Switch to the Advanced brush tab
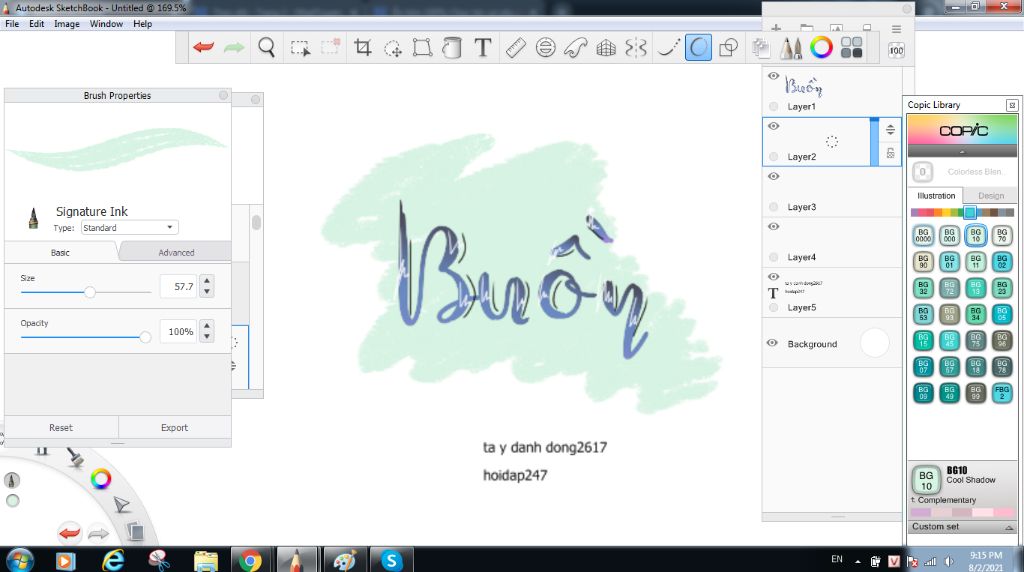The image size is (1024, 572). point(176,252)
